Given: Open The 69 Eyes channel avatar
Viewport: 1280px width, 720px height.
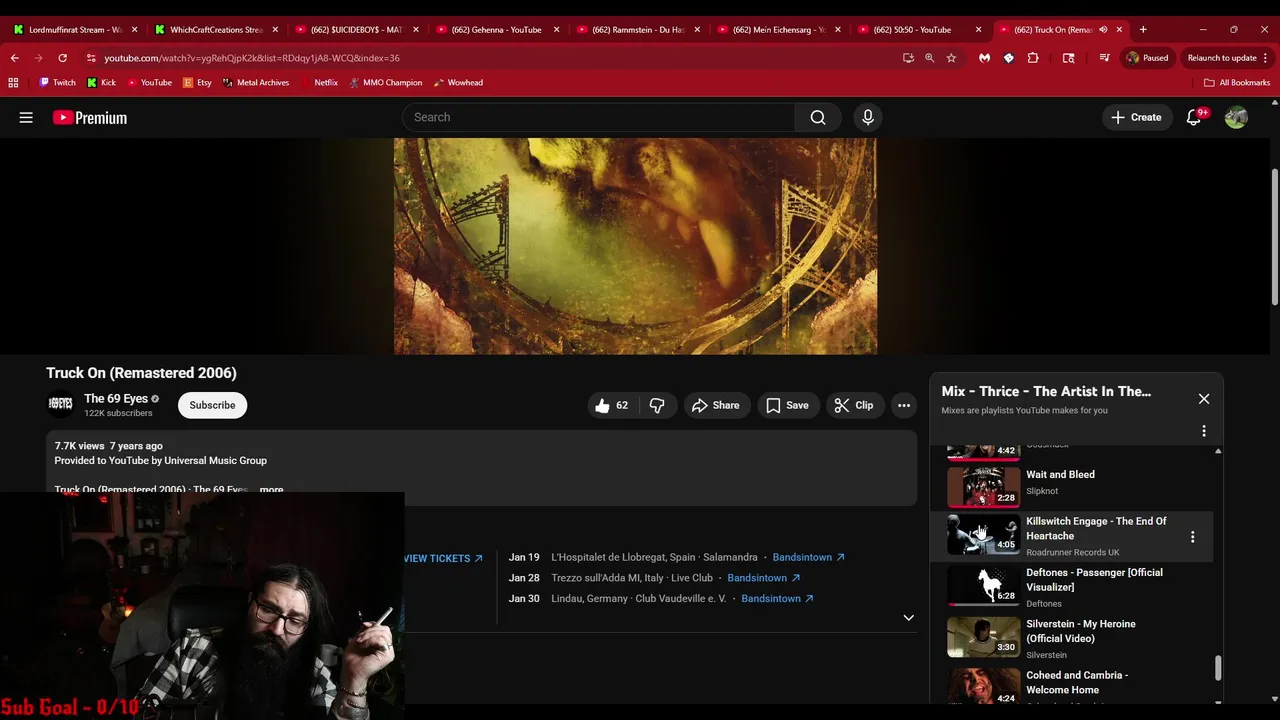Looking at the screenshot, I should point(61,404).
